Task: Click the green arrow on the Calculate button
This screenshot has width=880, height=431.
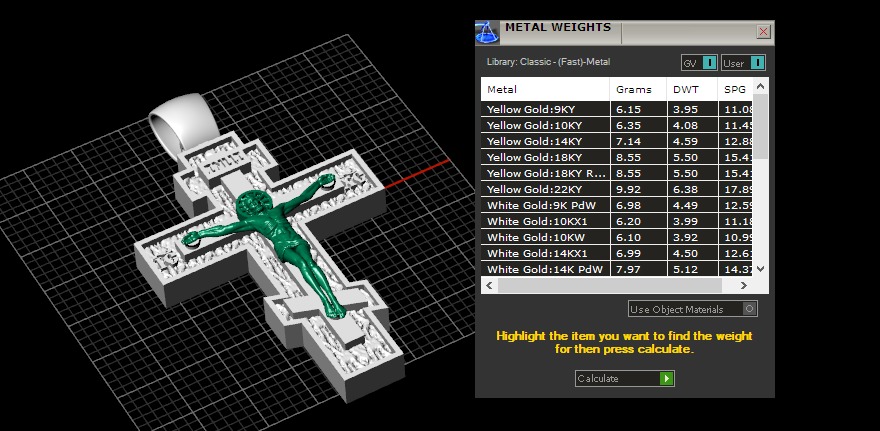Action: click(666, 378)
